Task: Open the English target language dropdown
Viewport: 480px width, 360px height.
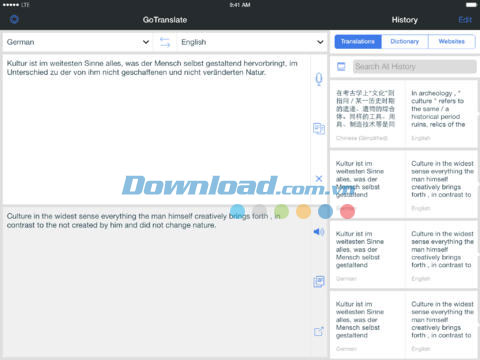Action: [252, 42]
